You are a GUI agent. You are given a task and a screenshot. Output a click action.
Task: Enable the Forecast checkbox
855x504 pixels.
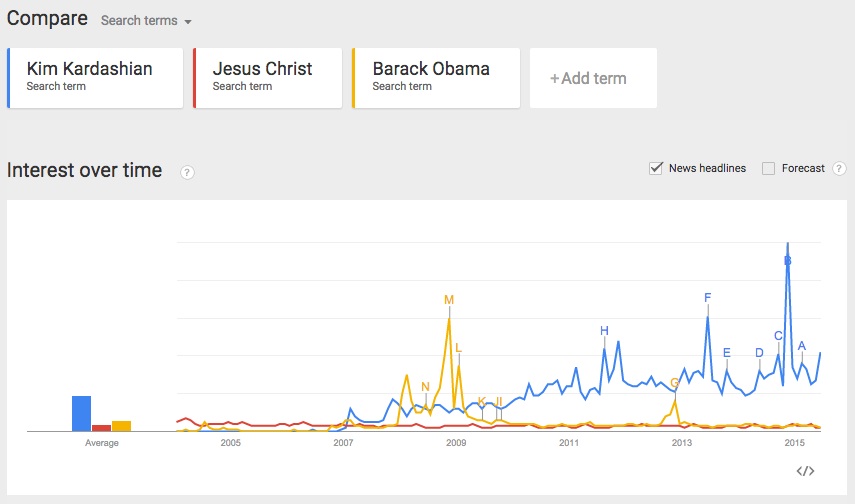pyautogui.click(x=769, y=168)
